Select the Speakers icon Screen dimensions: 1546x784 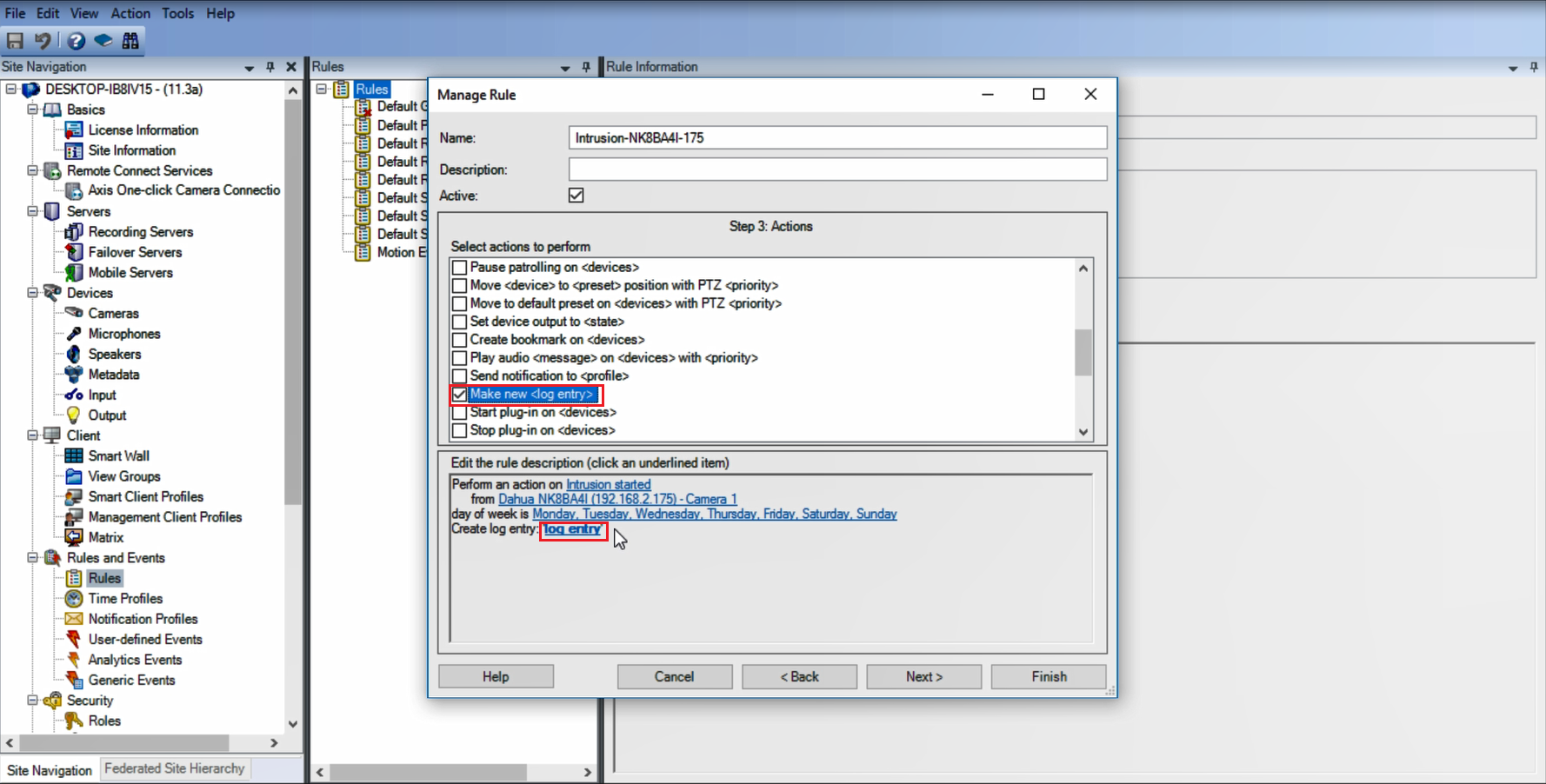74,354
